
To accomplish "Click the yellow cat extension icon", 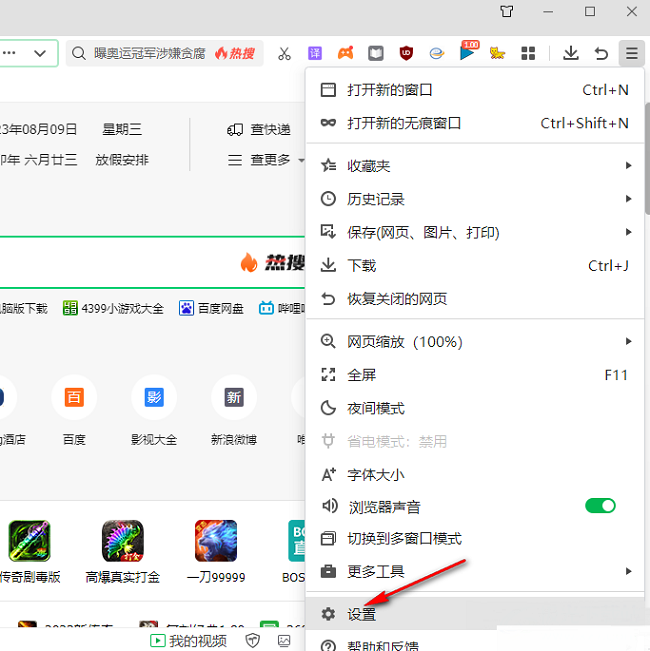I will [497, 53].
